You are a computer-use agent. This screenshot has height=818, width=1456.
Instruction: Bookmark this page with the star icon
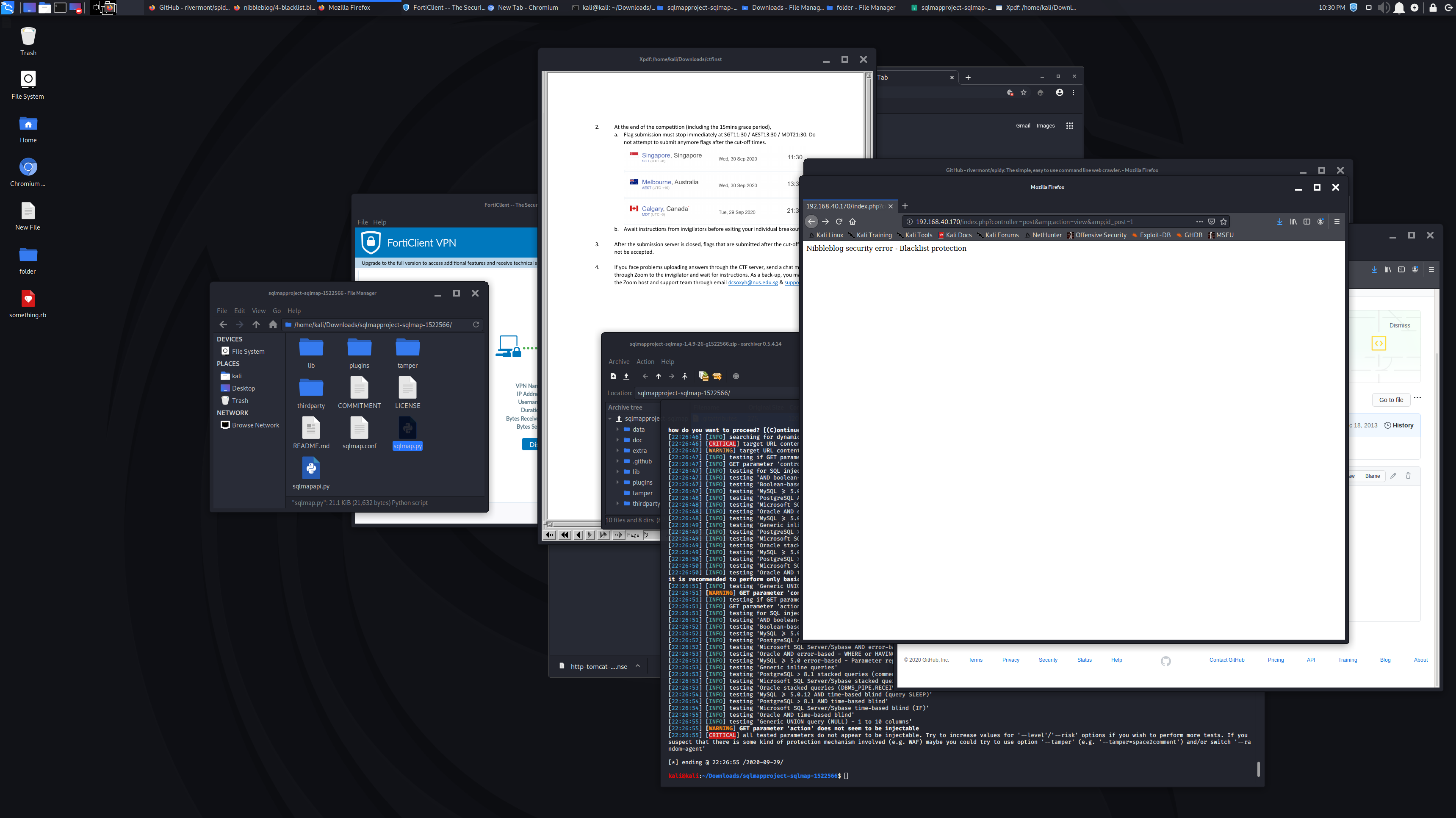coord(1223,222)
